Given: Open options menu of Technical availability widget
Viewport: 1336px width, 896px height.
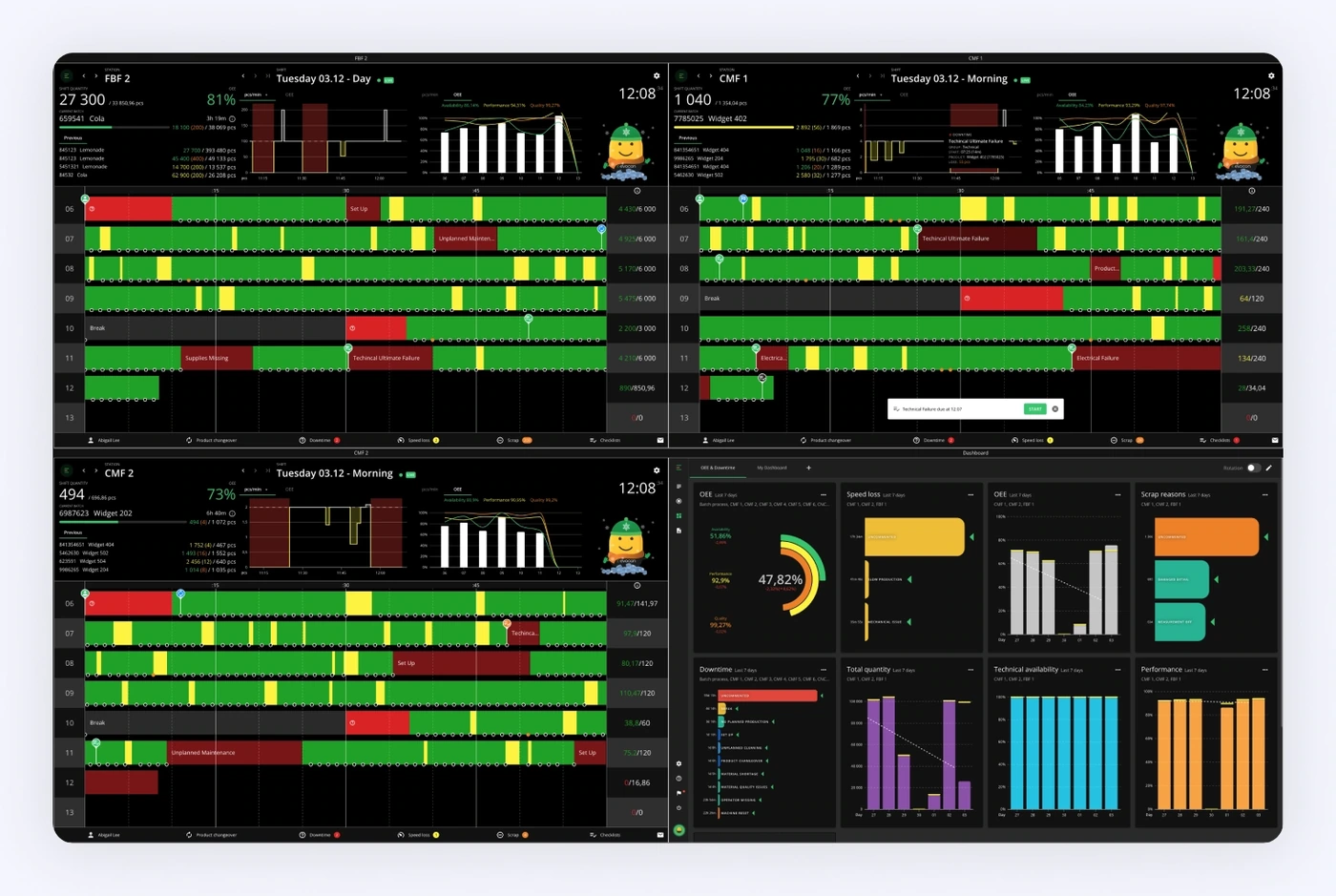Looking at the screenshot, I should 1117,669.
